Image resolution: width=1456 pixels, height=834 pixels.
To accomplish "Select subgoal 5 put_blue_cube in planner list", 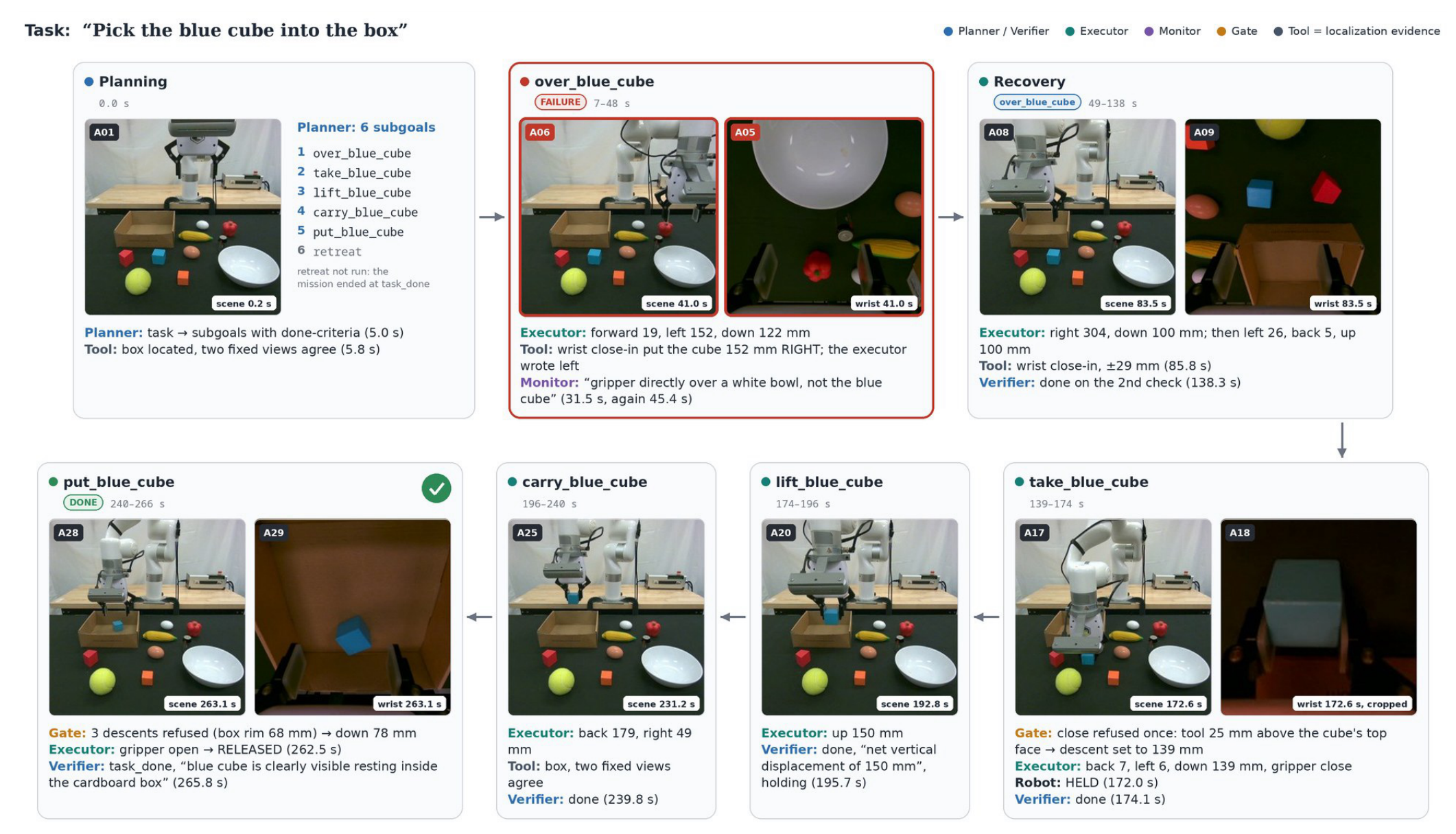I will click(x=351, y=232).
